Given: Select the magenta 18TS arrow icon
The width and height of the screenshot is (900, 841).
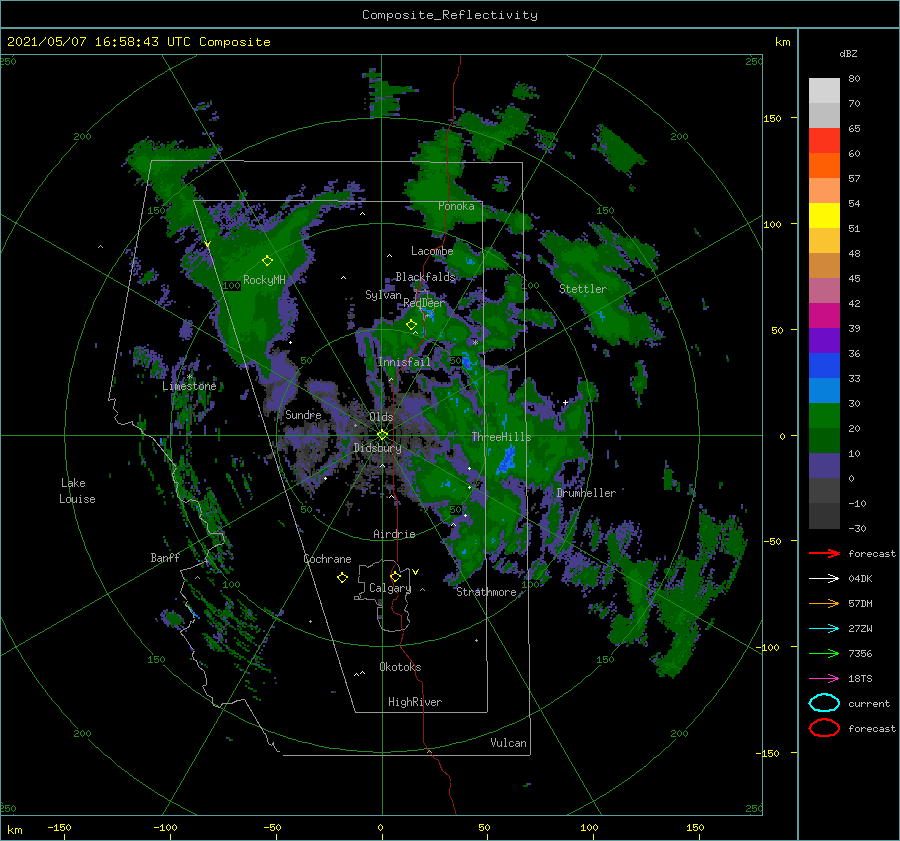Looking at the screenshot, I should (824, 679).
